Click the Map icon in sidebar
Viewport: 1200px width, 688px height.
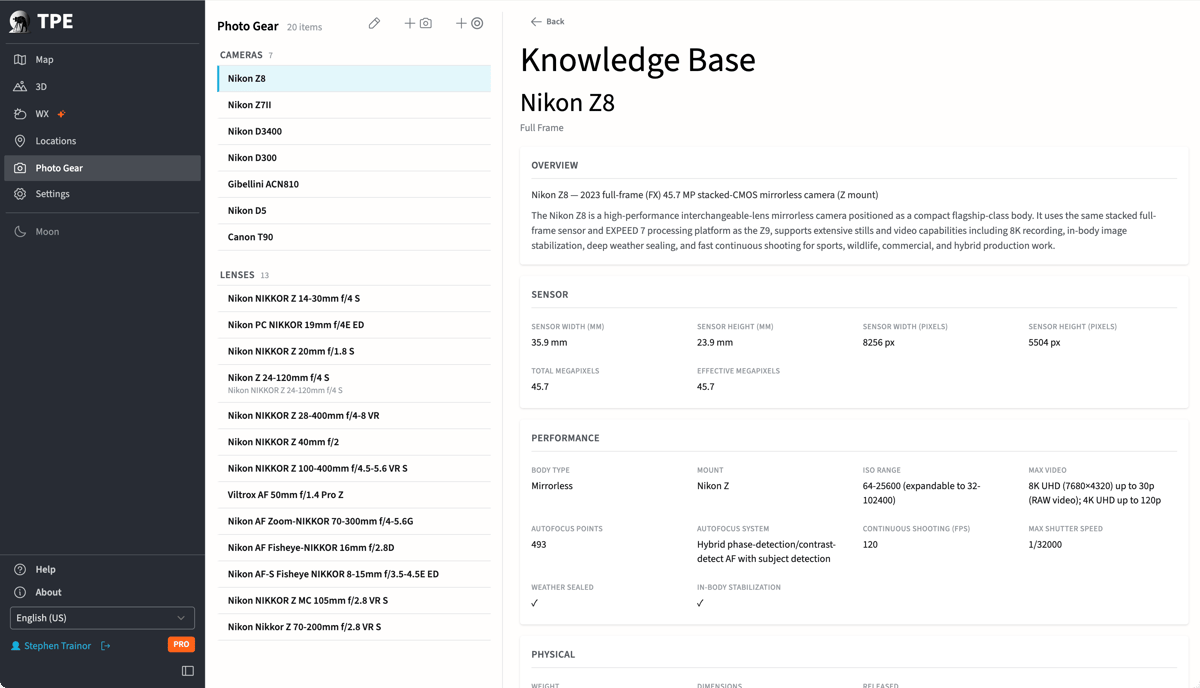click(x=20, y=60)
